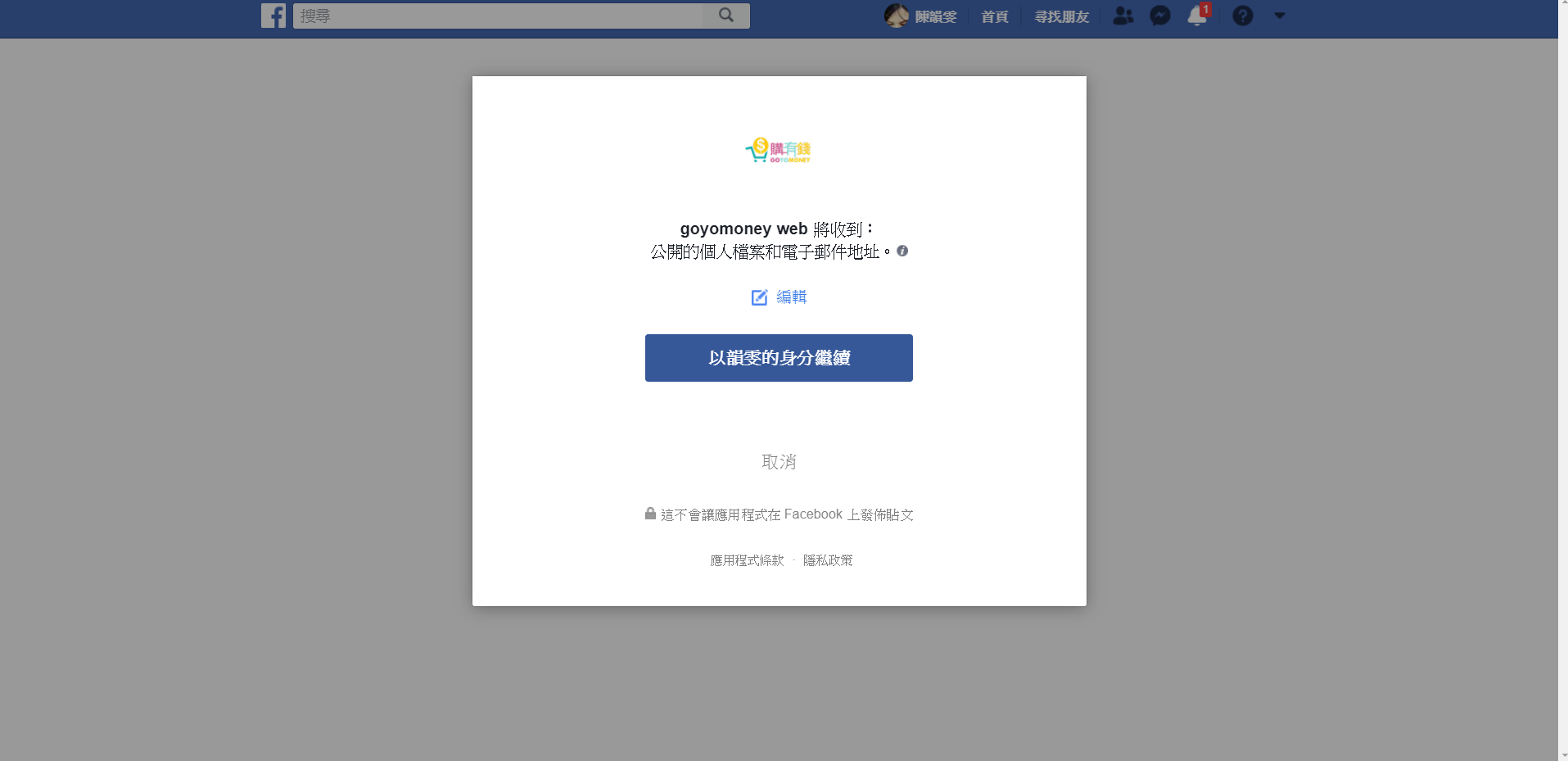Image resolution: width=1568 pixels, height=761 pixels.
Task: Click the goyomoney app logo
Action: coord(778,150)
